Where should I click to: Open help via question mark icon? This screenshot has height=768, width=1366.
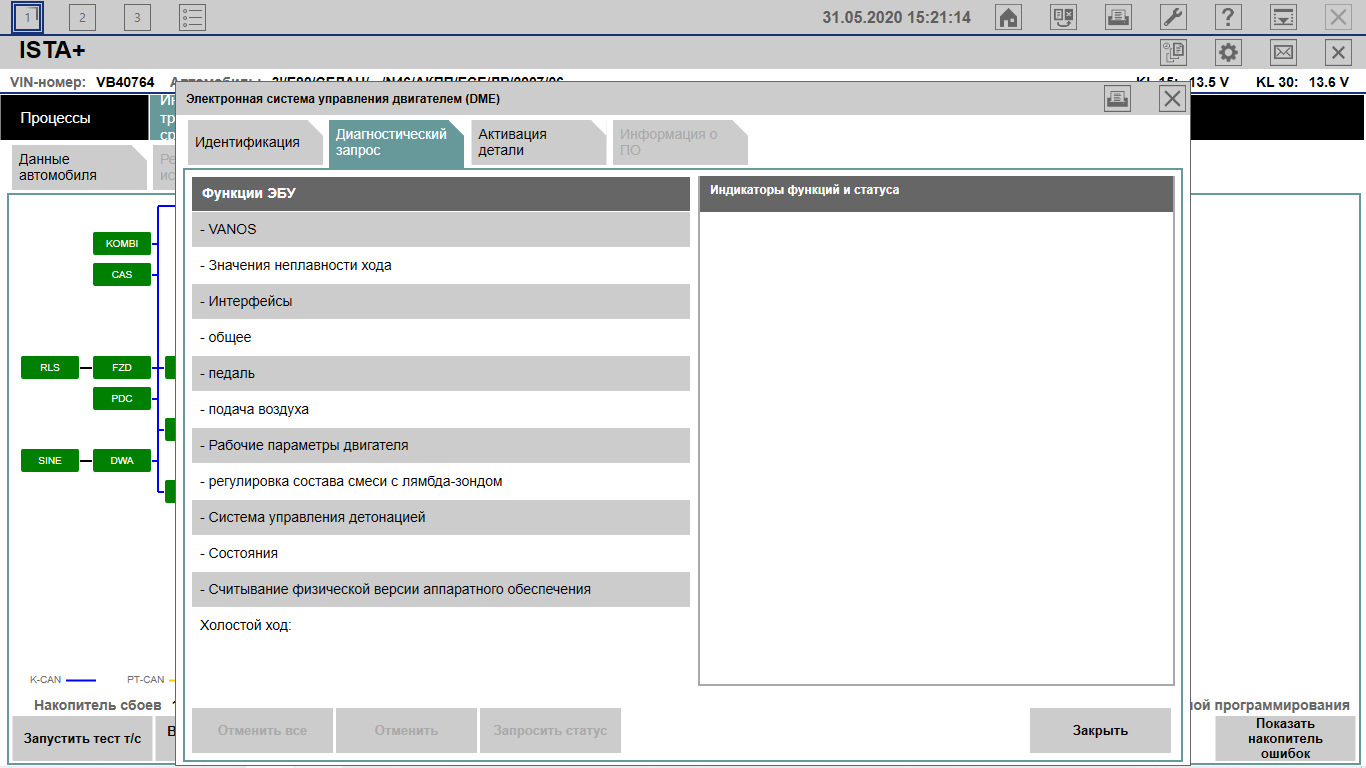(1228, 17)
